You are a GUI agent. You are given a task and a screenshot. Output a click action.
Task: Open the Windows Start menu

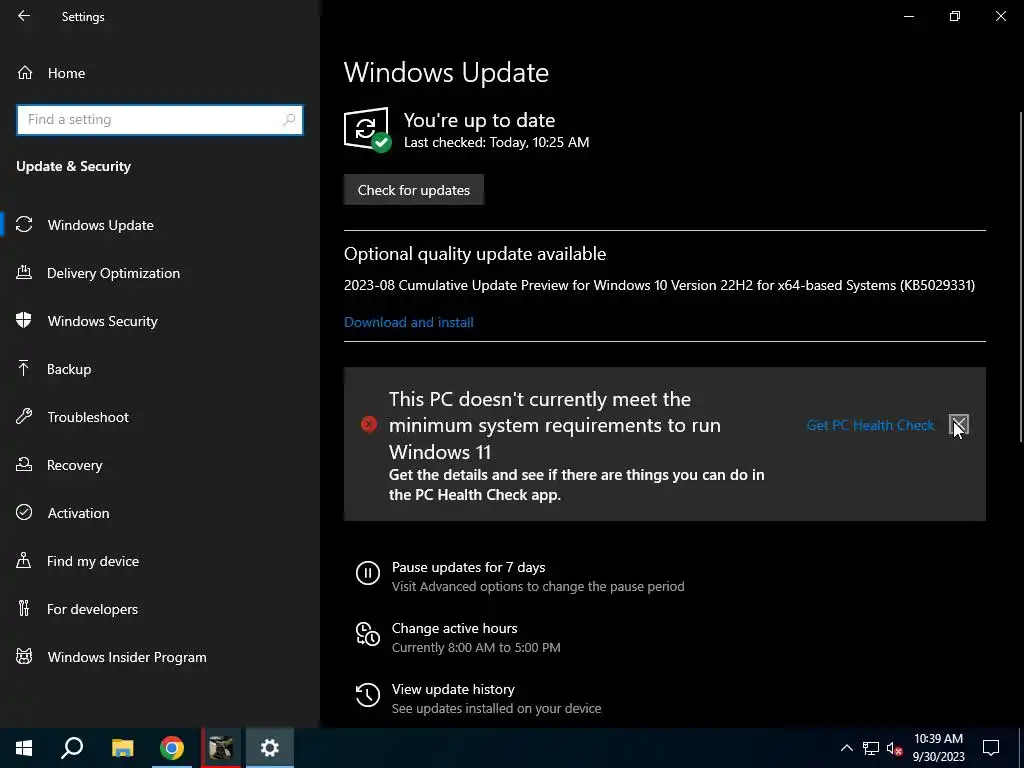(24, 748)
